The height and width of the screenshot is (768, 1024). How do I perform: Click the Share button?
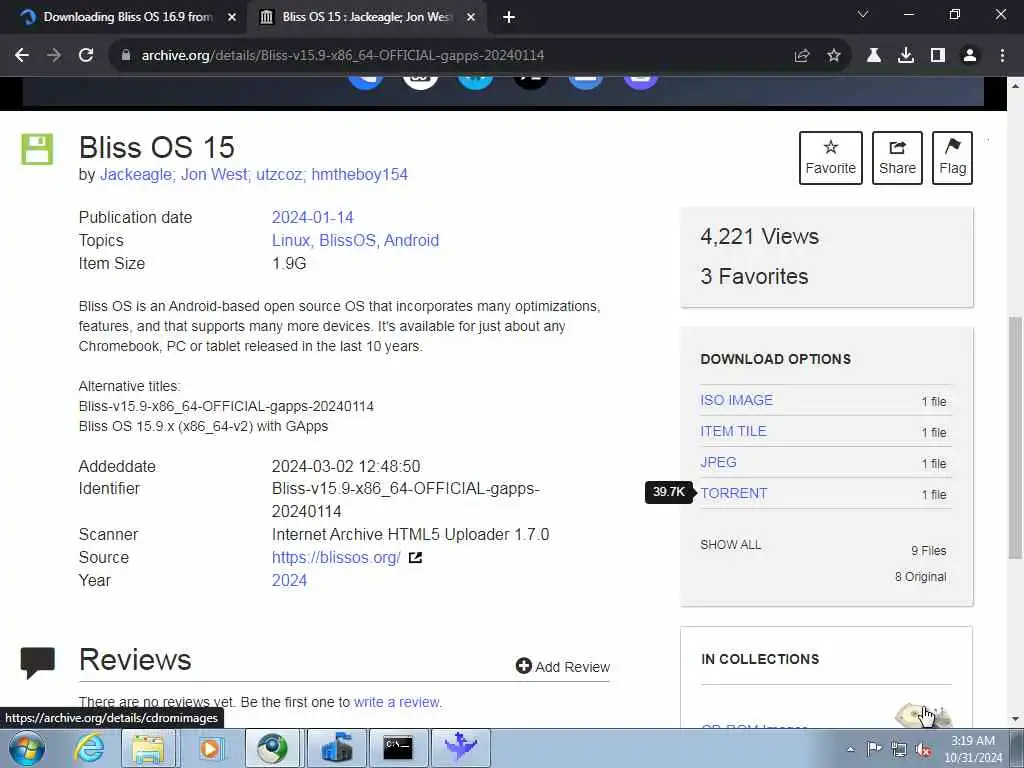tap(897, 158)
